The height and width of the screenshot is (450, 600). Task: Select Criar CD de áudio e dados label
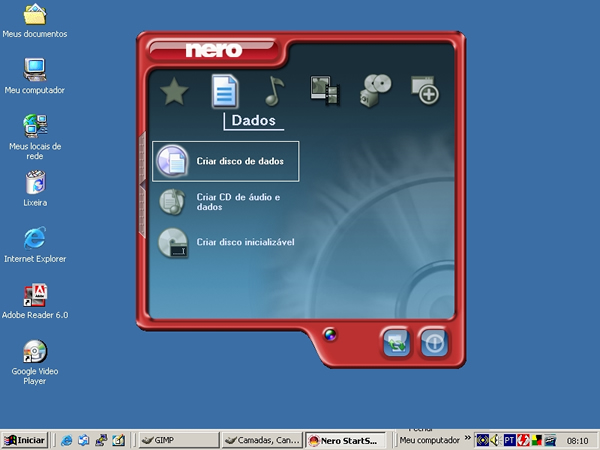pos(238,202)
